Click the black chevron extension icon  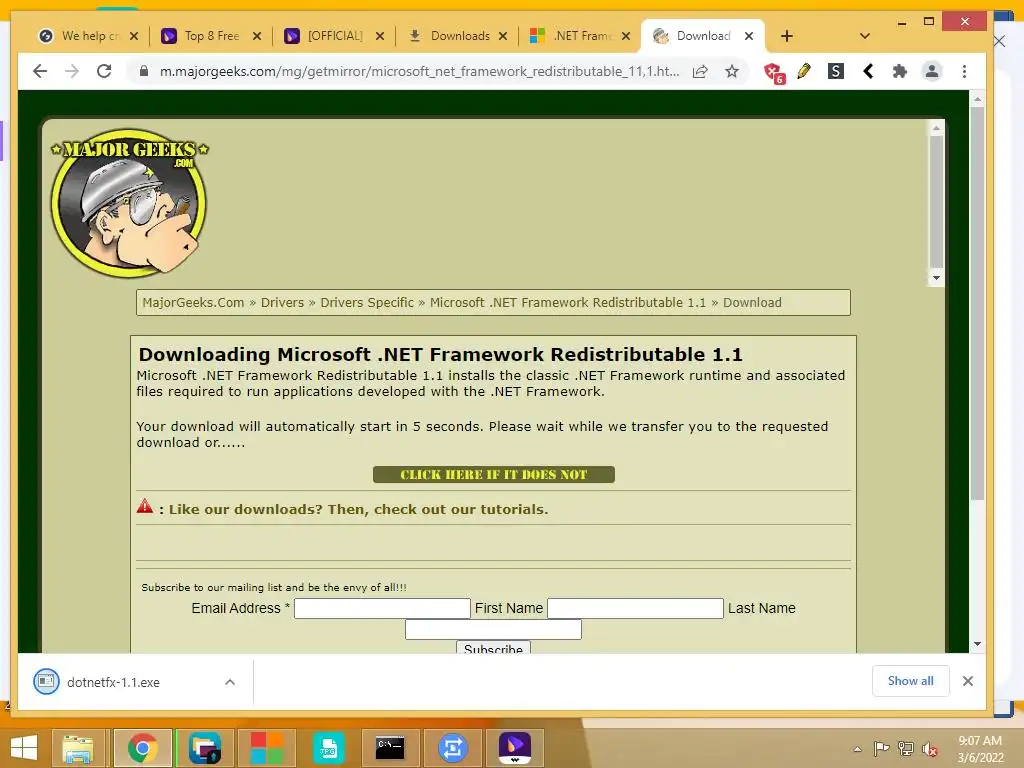pos(868,71)
